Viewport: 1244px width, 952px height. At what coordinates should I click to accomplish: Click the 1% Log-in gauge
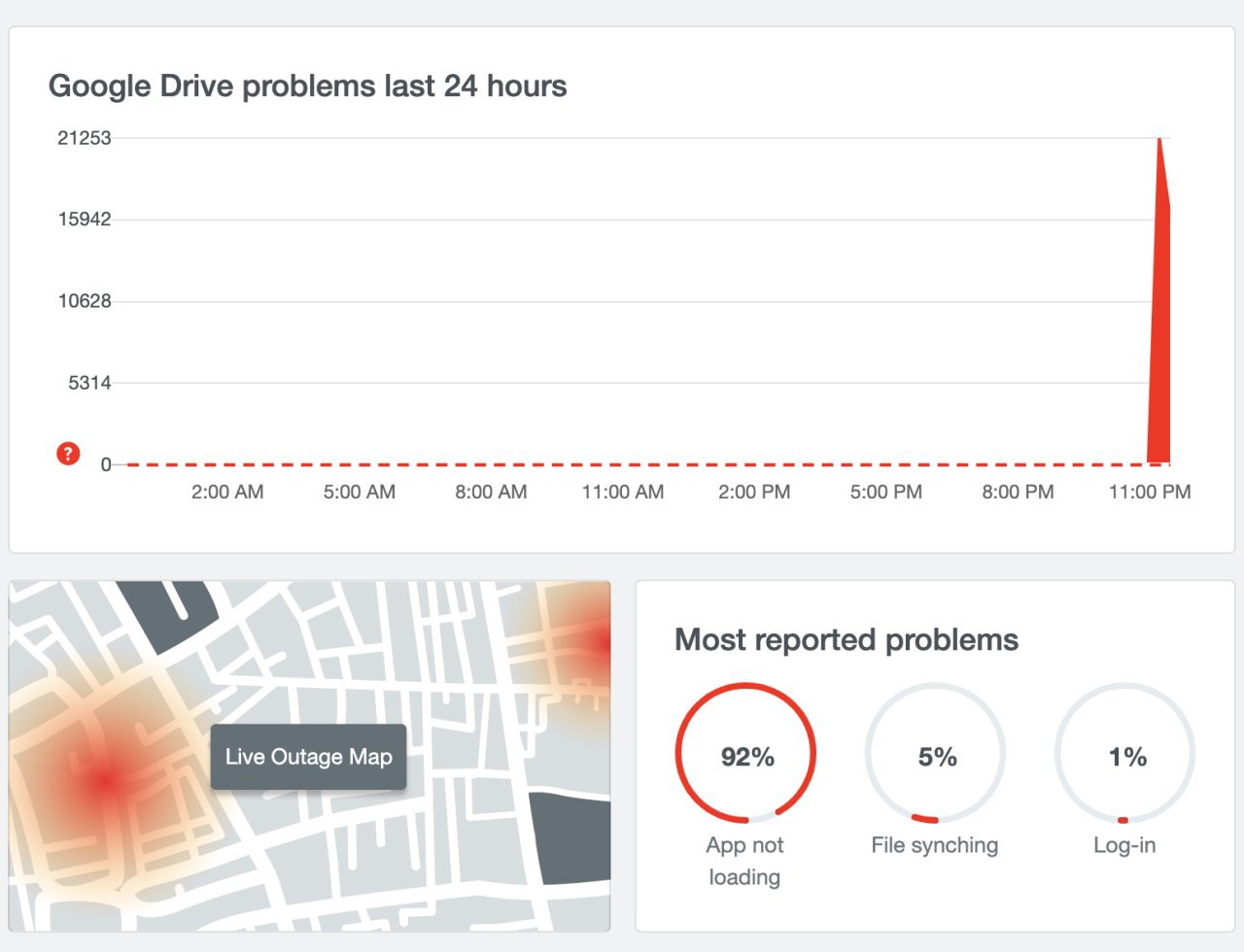[x=1124, y=754]
